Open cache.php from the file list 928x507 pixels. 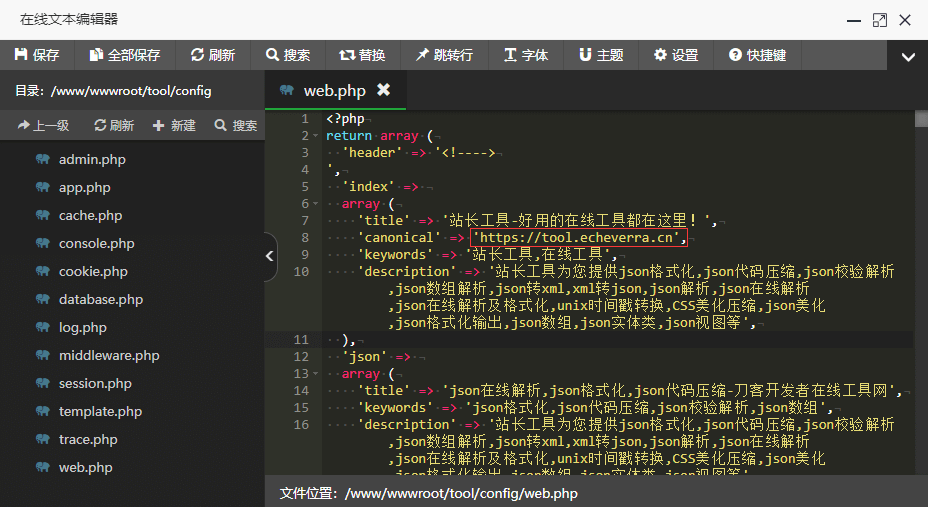(90, 215)
